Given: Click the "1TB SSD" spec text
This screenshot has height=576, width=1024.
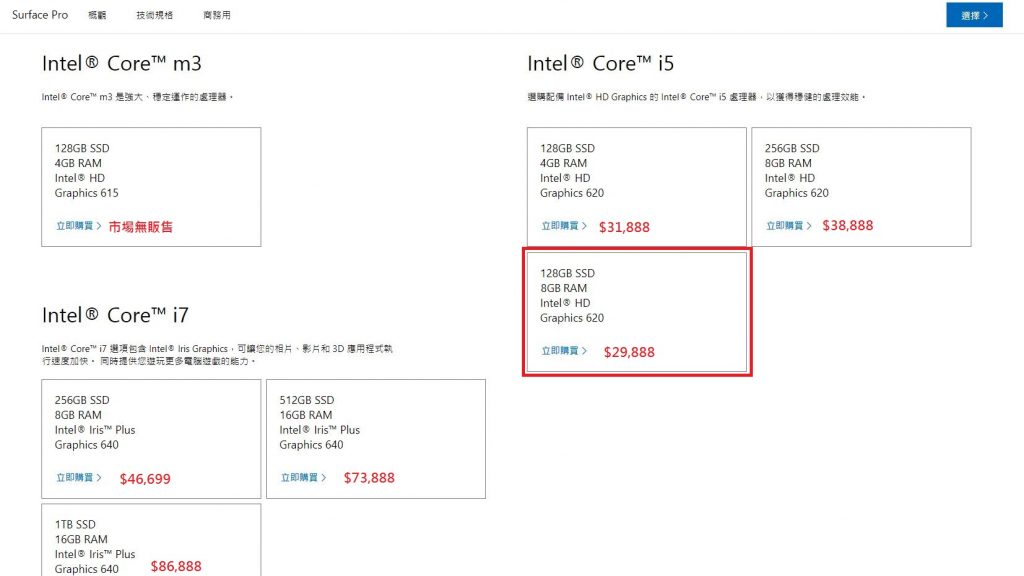Looking at the screenshot, I should (x=75, y=524).
